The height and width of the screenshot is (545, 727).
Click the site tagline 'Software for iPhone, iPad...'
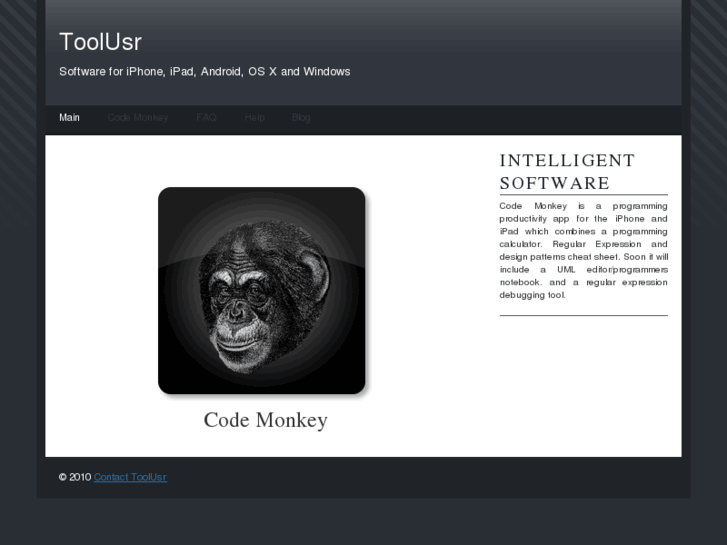204,72
